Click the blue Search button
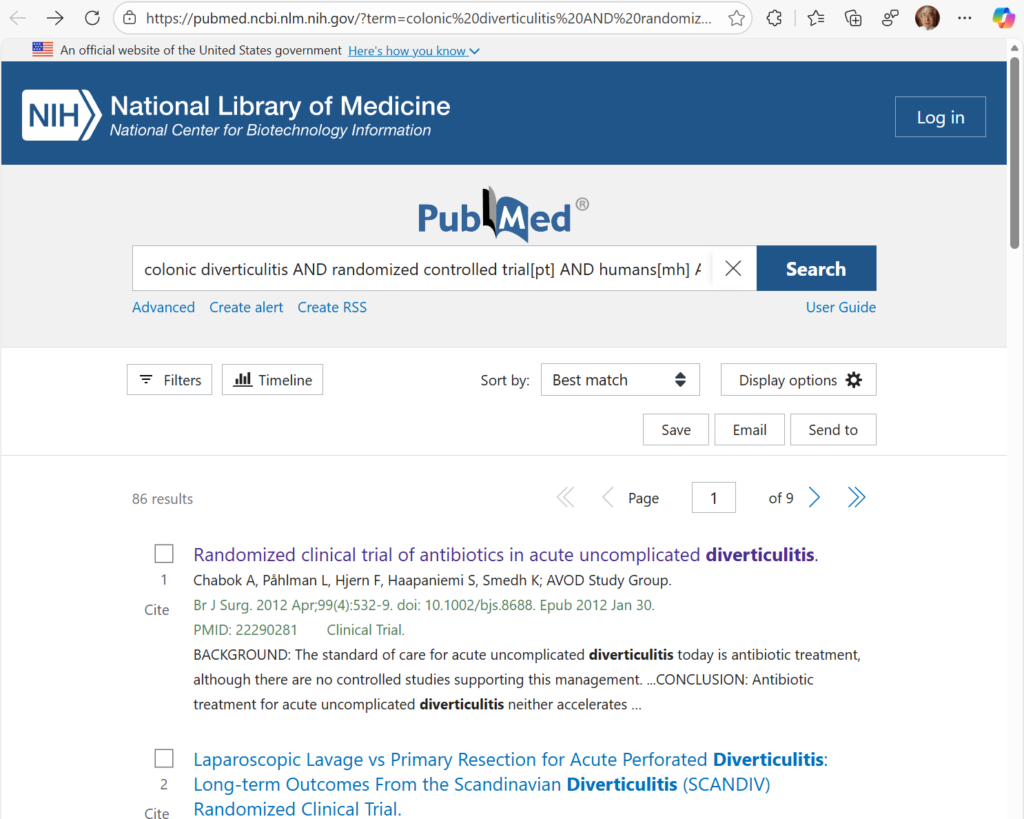1024x819 pixels. 815,268
